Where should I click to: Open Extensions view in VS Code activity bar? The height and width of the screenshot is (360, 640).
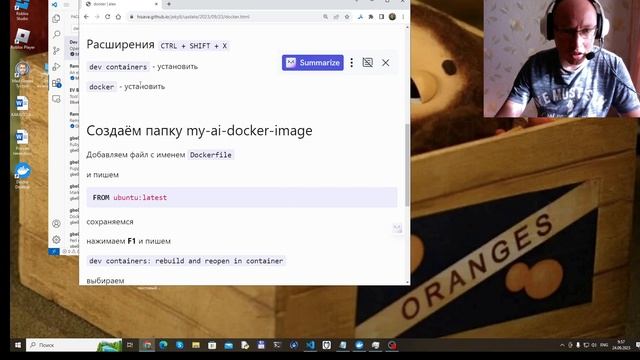point(56,83)
